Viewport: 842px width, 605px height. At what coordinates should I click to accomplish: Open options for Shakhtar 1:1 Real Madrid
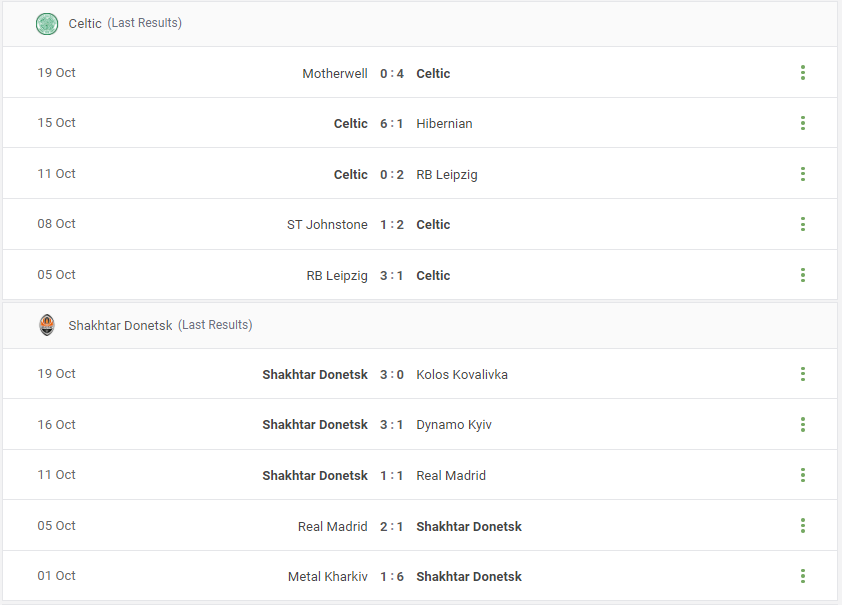tap(803, 475)
